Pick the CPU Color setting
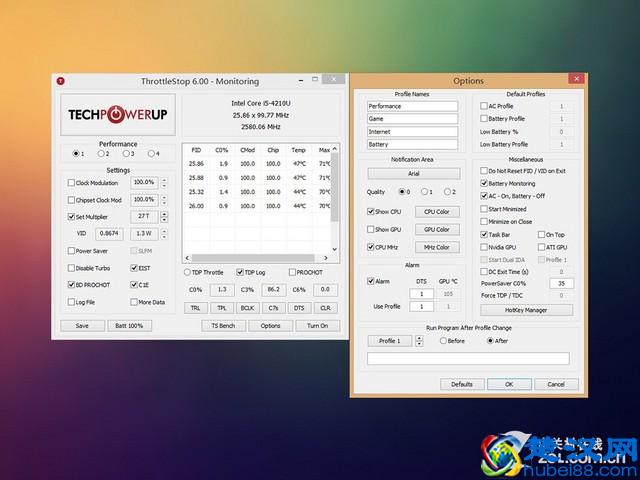Screen dimensions: 640x480 pyautogui.click(x=436, y=212)
